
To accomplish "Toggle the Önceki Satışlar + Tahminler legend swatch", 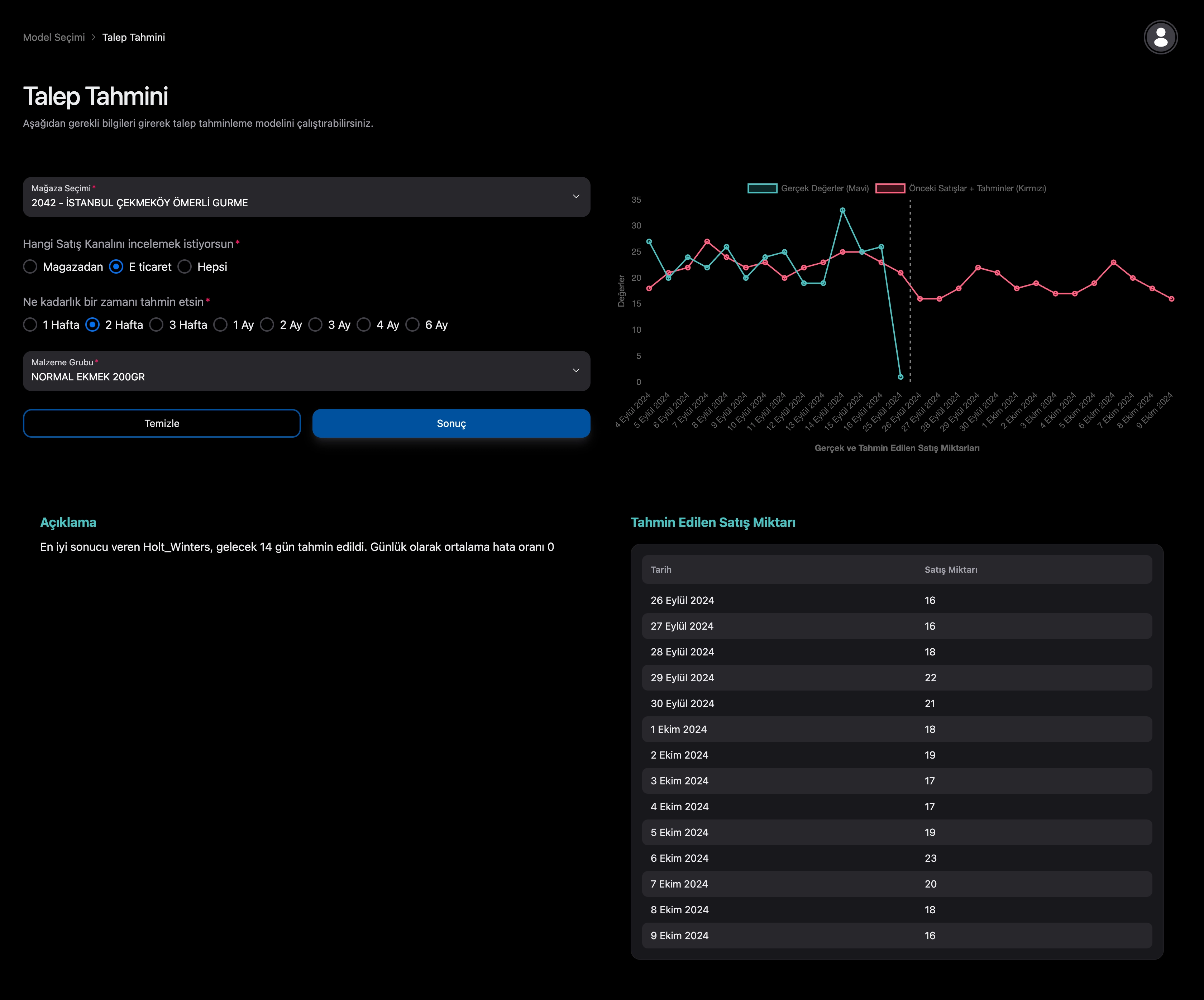I will 890,188.
